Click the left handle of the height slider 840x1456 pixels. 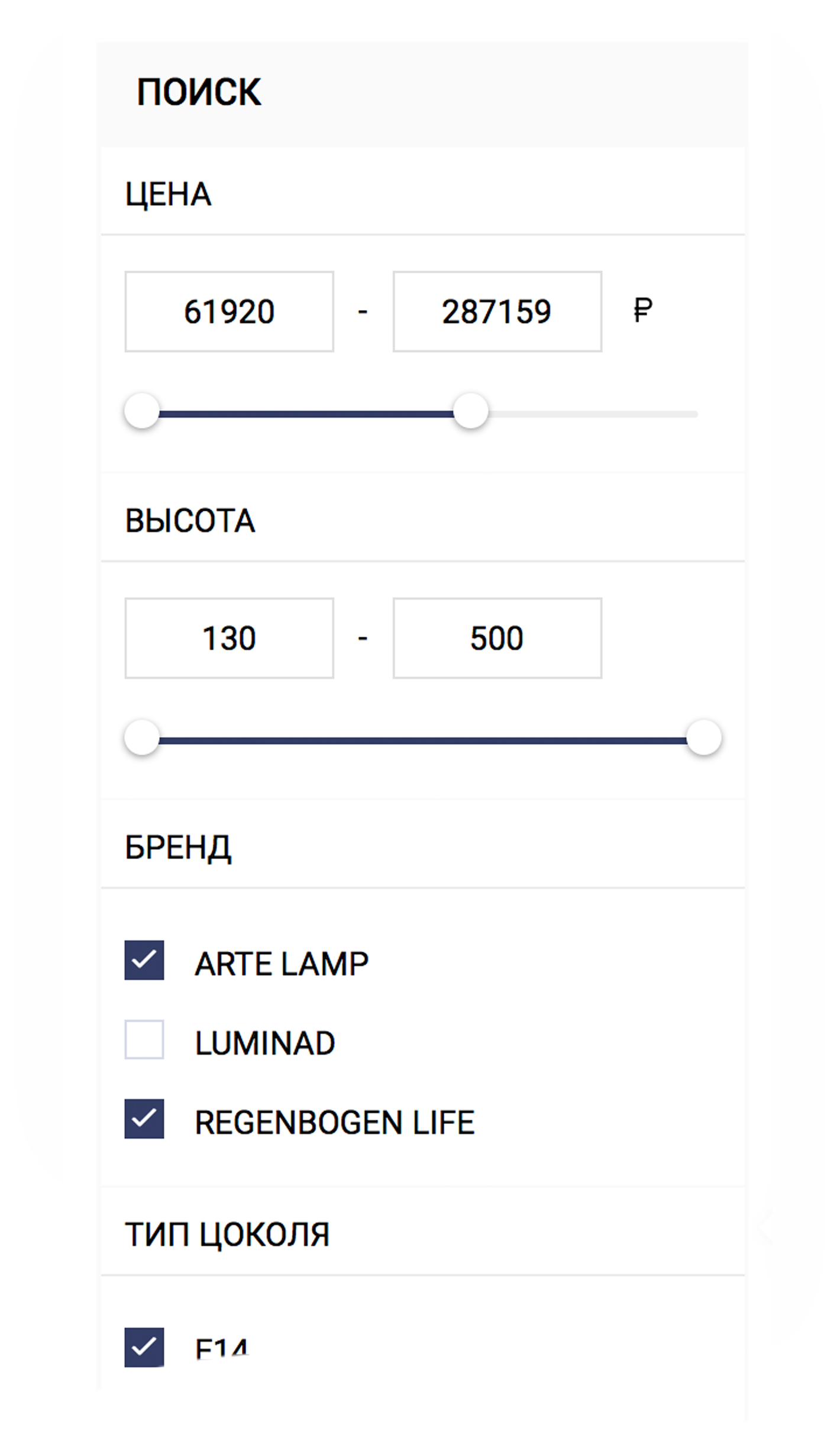coord(142,737)
